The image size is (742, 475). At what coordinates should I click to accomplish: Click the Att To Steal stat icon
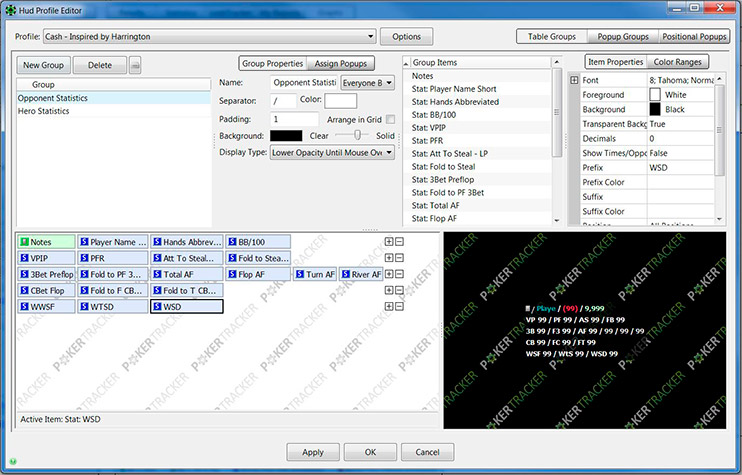157,258
